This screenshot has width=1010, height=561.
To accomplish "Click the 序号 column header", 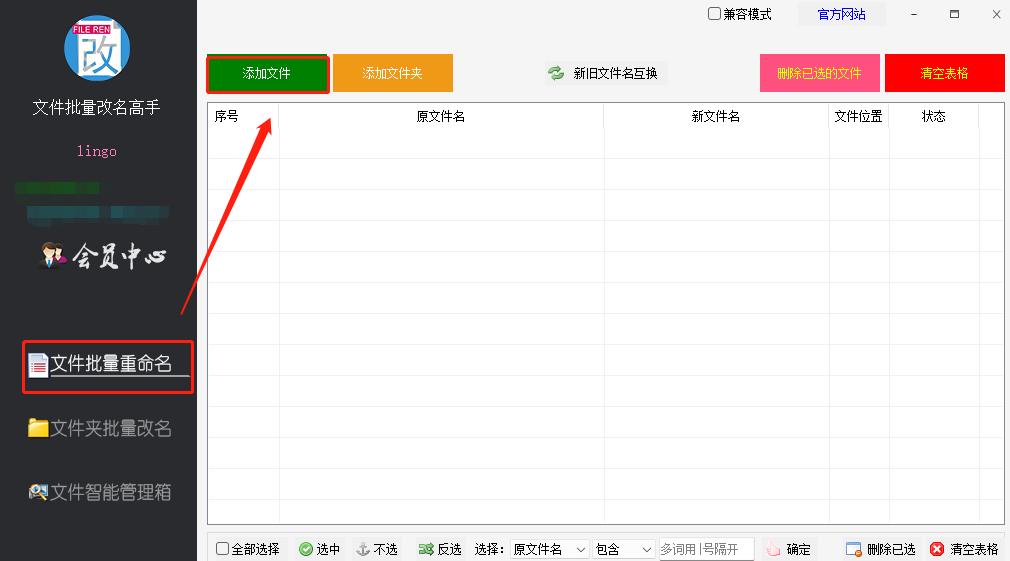I will [x=243, y=116].
